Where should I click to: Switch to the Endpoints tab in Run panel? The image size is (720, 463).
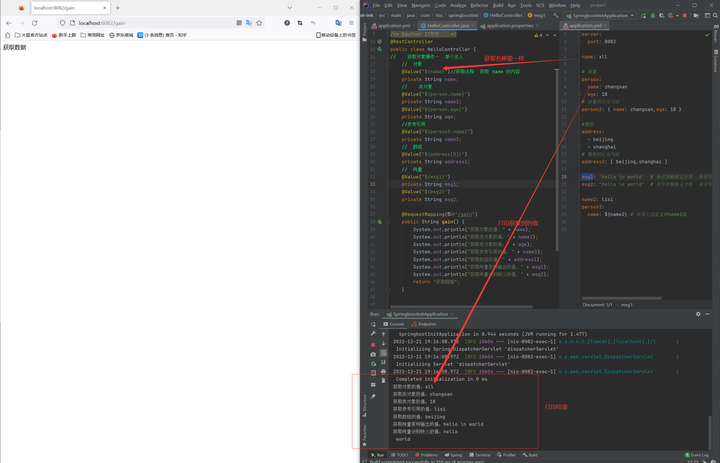pos(426,324)
